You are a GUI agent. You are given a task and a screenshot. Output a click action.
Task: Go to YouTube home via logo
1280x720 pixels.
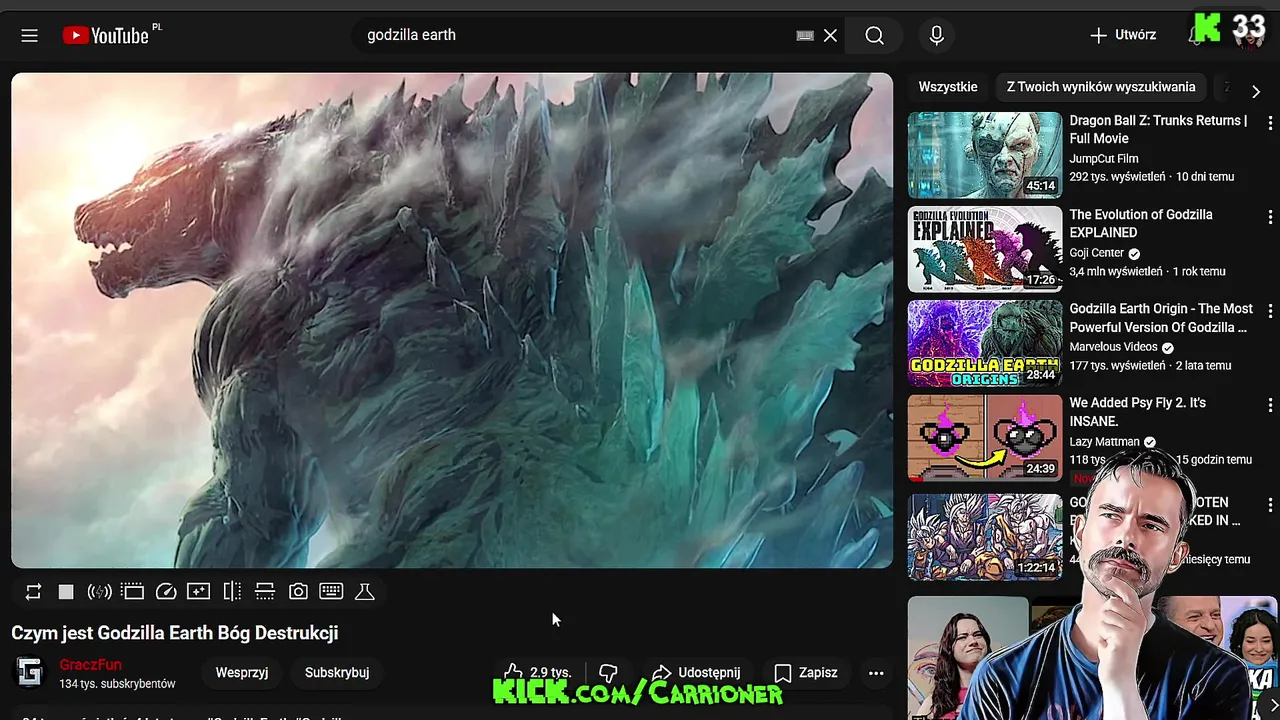(105, 36)
